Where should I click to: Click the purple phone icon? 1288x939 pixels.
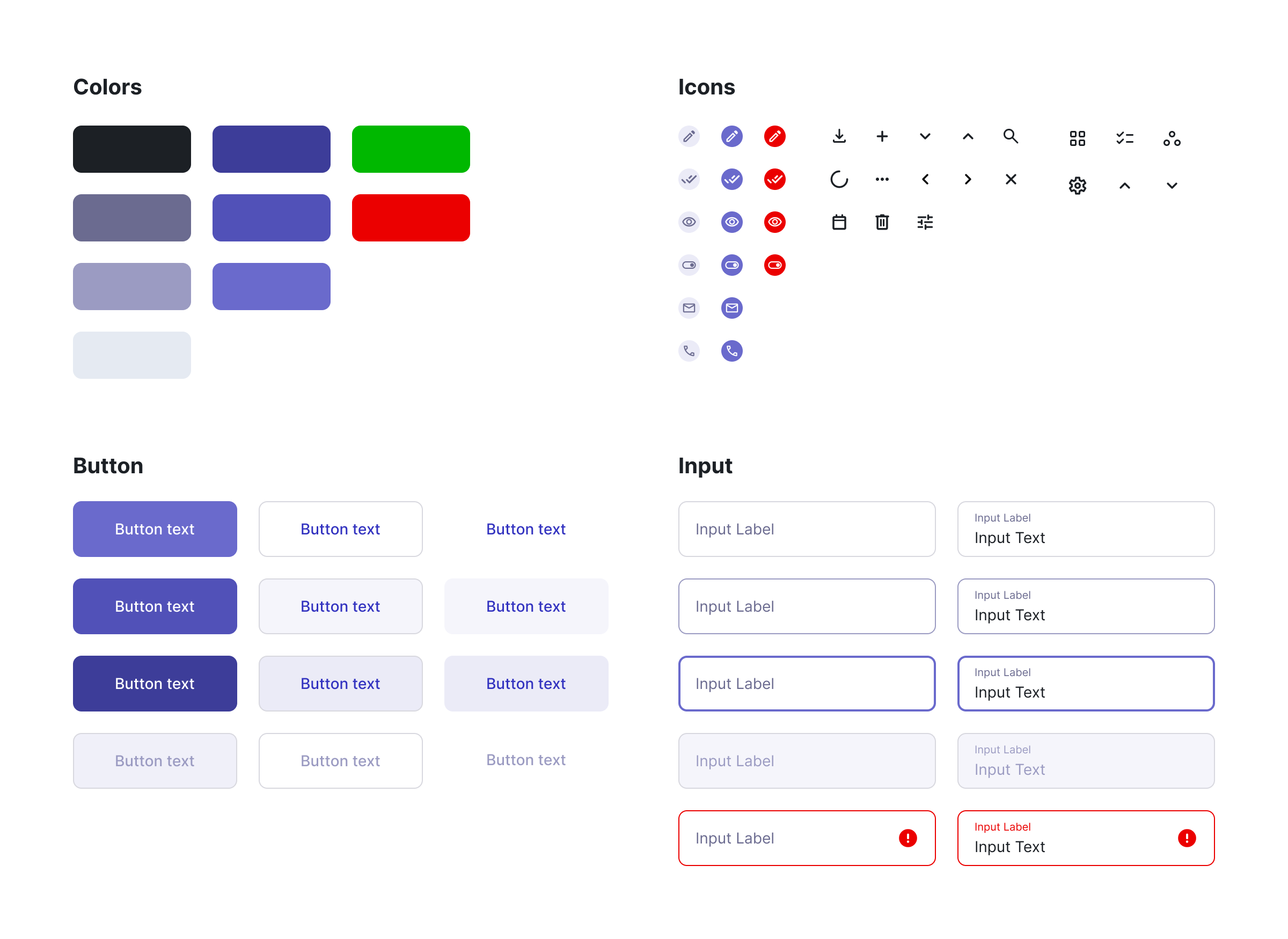731,351
